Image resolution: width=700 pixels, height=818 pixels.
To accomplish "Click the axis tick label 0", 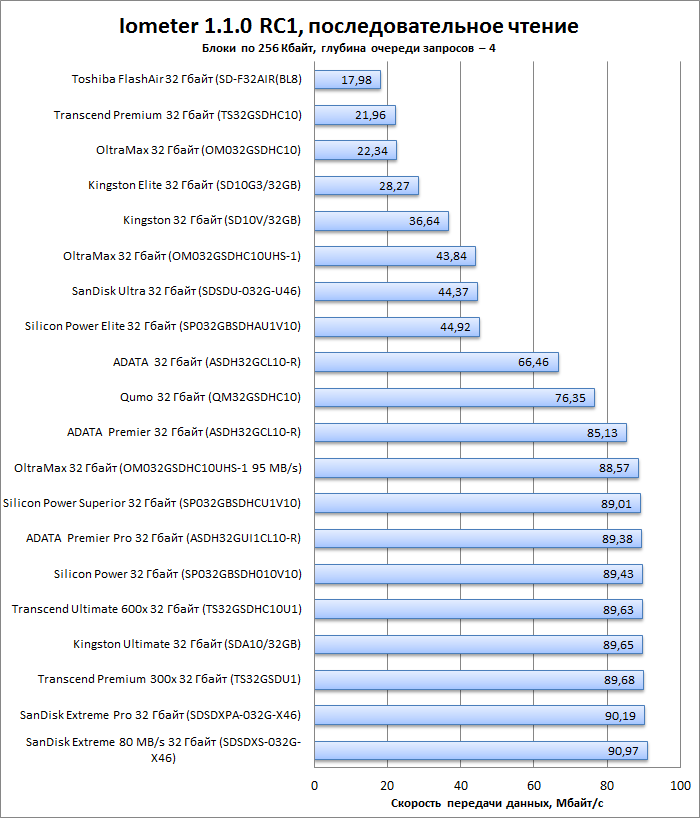I will click(314, 786).
